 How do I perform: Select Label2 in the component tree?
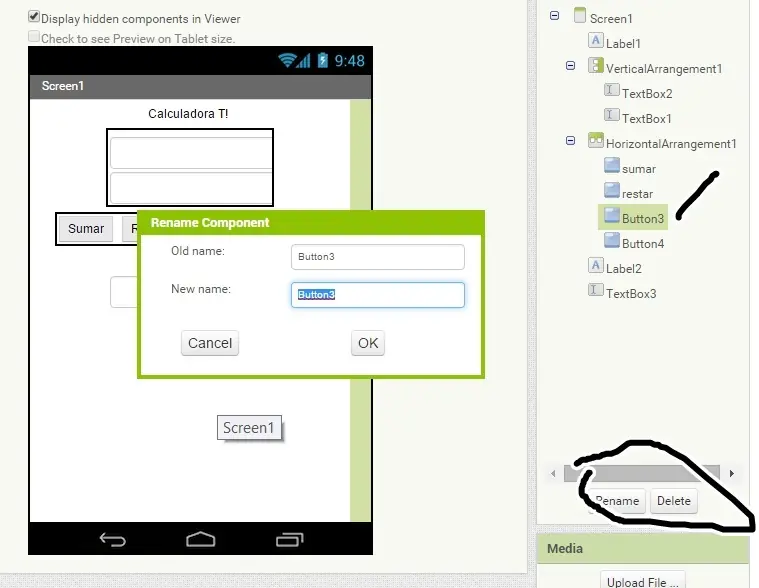[623, 269]
